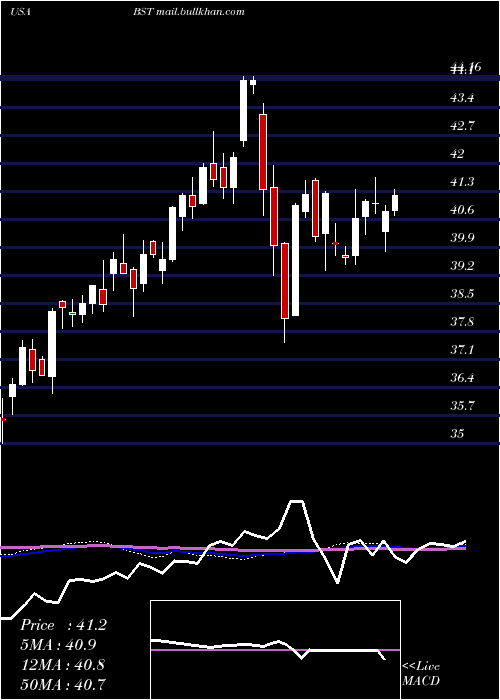Screen dimensions: 500x700
Task: Click the 5MA : 40.9 readout
Action: point(58,645)
